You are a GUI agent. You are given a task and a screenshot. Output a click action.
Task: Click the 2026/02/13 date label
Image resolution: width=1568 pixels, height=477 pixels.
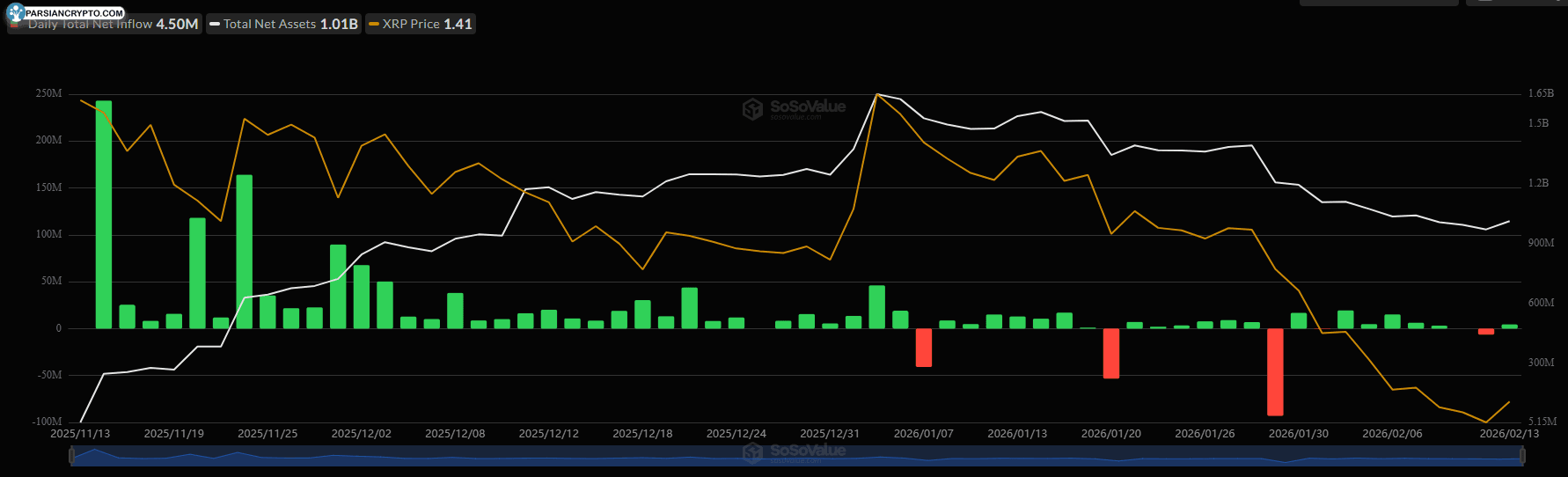pyautogui.click(x=1509, y=434)
